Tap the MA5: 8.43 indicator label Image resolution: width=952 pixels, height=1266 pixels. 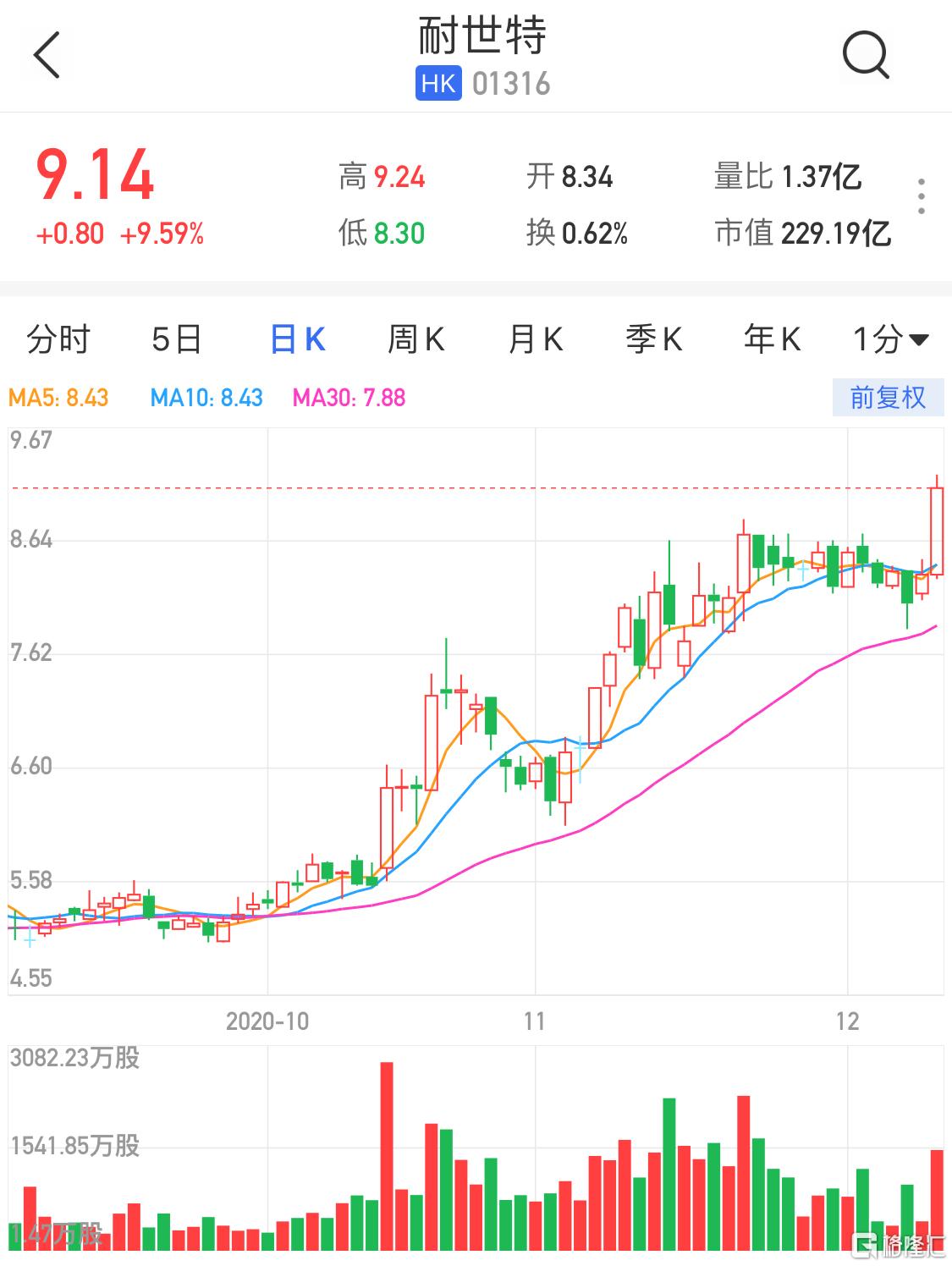(58, 398)
